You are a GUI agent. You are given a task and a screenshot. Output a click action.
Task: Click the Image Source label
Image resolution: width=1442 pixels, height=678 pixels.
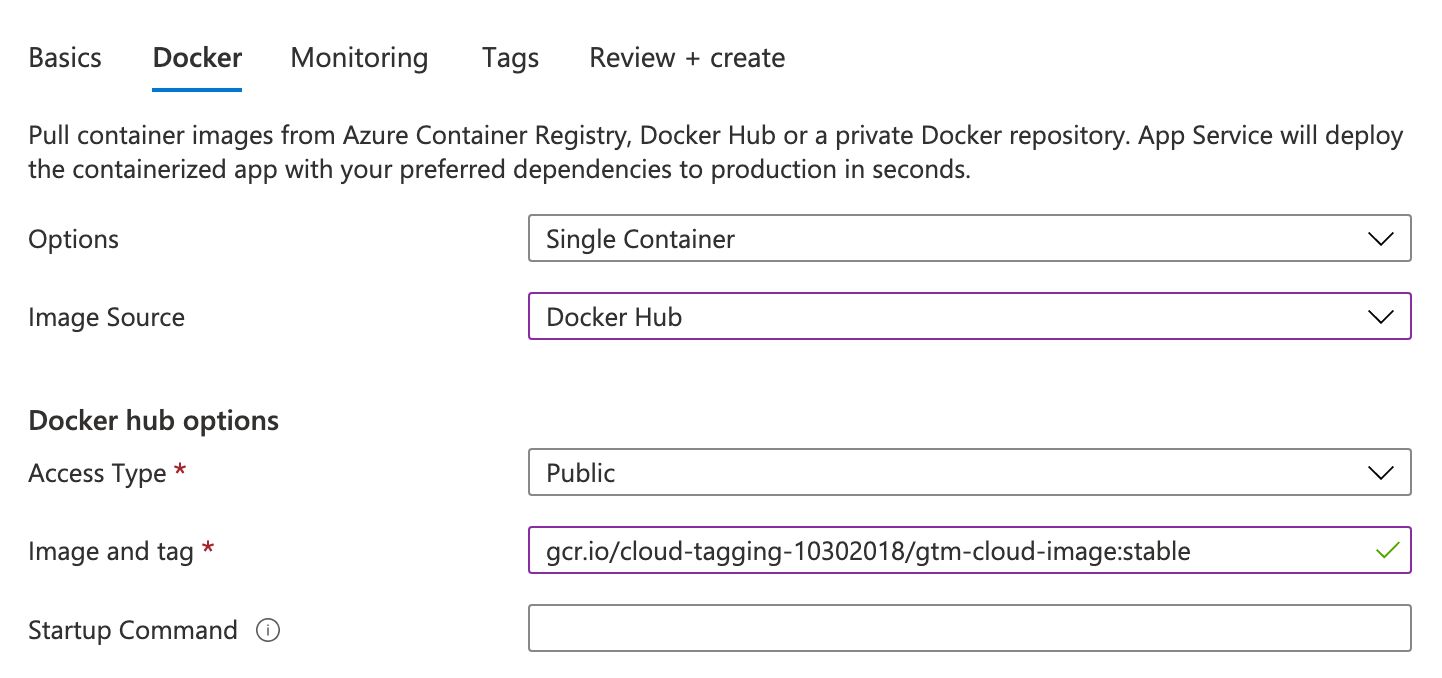[x=107, y=318]
